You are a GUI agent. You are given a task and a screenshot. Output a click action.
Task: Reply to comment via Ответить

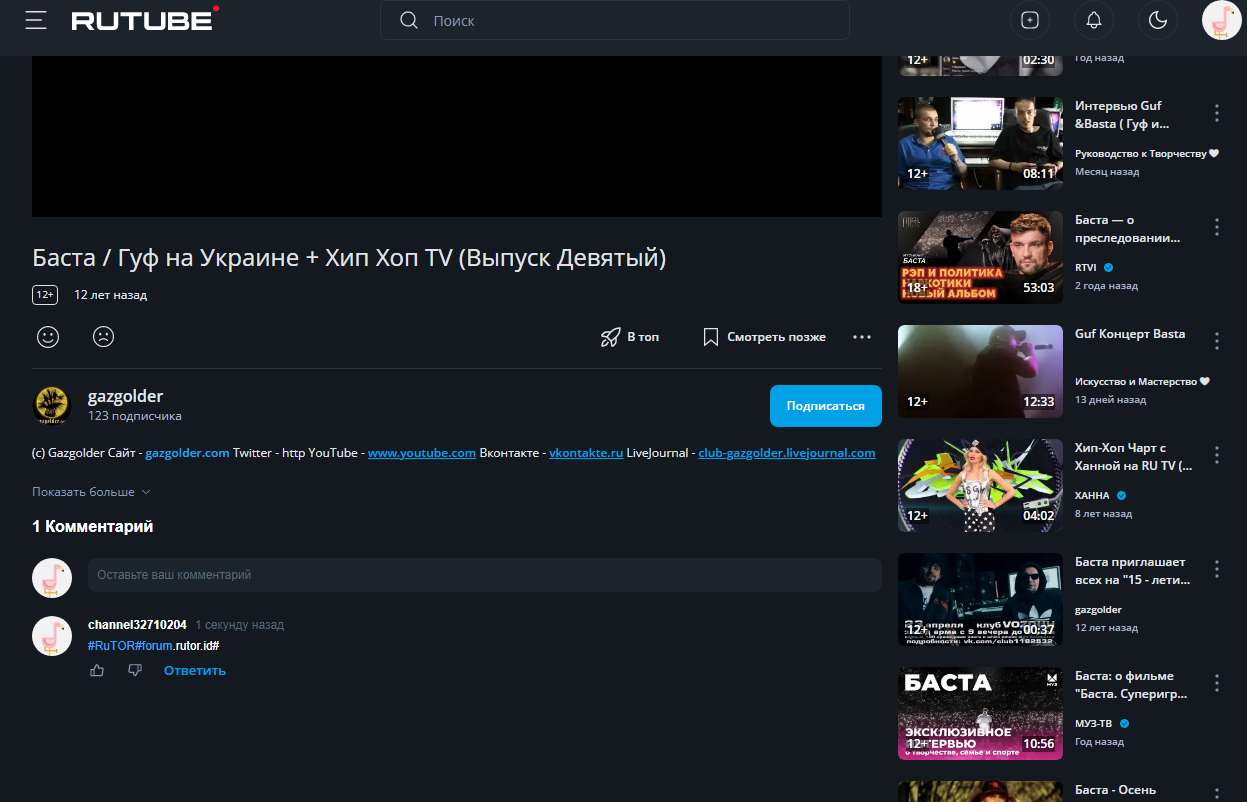(195, 671)
